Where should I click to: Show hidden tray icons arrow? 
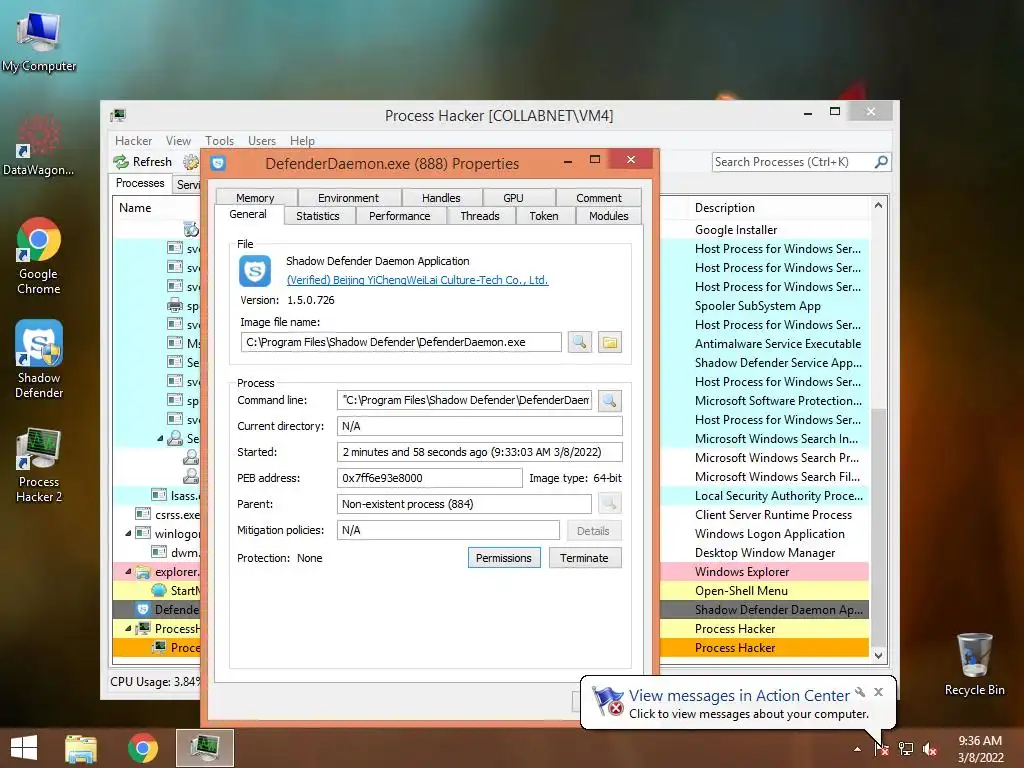(x=857, y=749)
